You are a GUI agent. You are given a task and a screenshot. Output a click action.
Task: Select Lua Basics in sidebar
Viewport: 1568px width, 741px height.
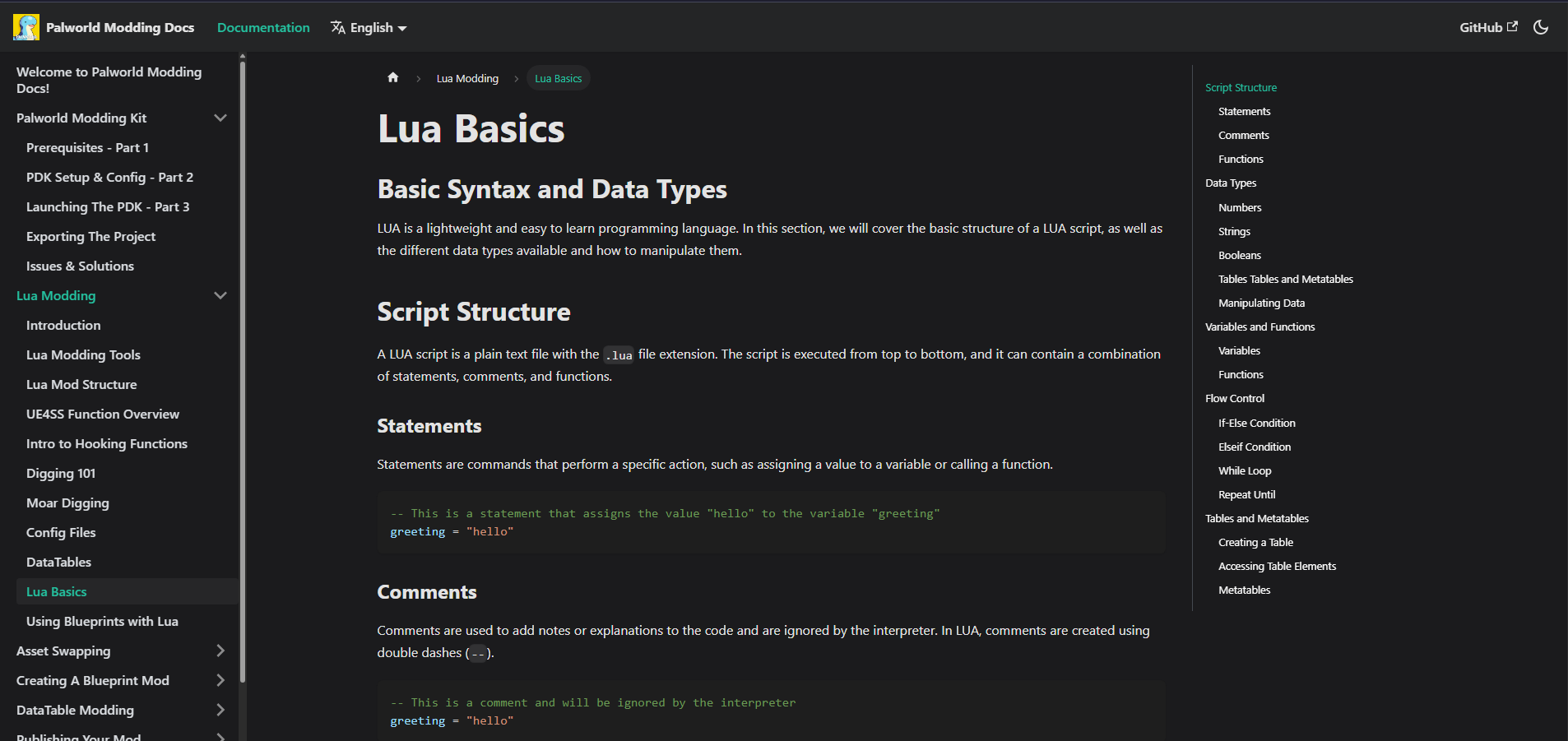128,591
